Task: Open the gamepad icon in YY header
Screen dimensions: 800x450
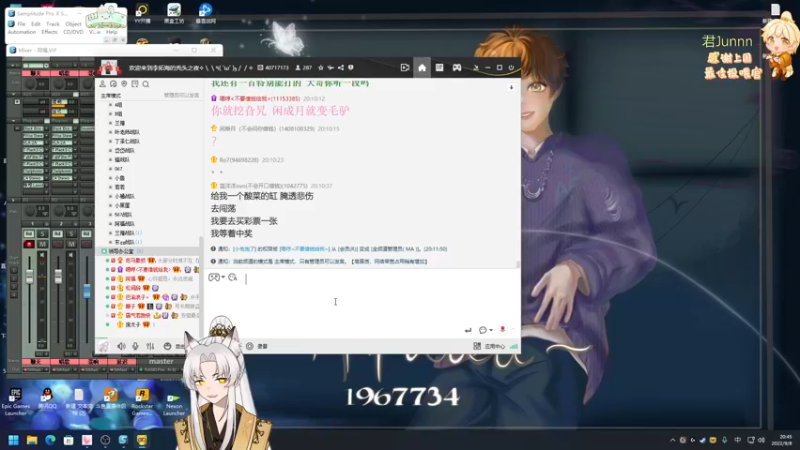Action: pos(457,67)
